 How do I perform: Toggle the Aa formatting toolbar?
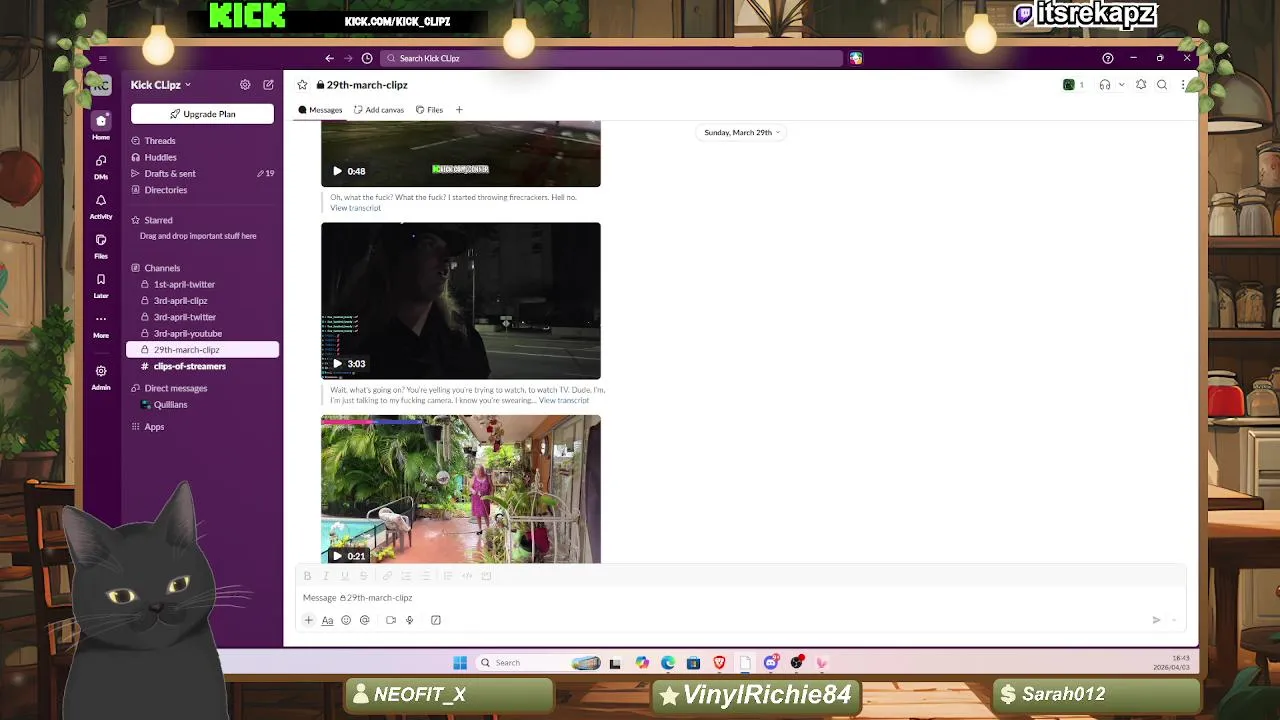[x=327, y=620]
